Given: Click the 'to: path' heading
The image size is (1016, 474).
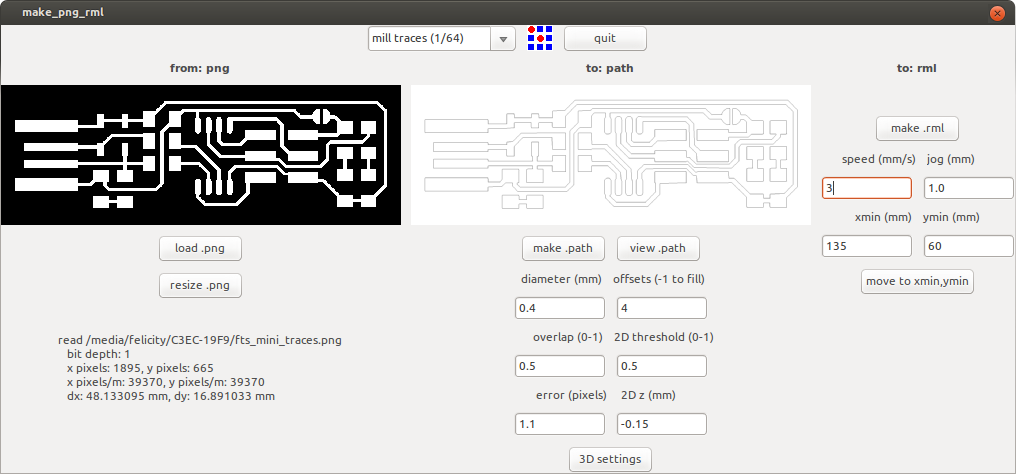Looking at the screenshot, I should [610, 68].
